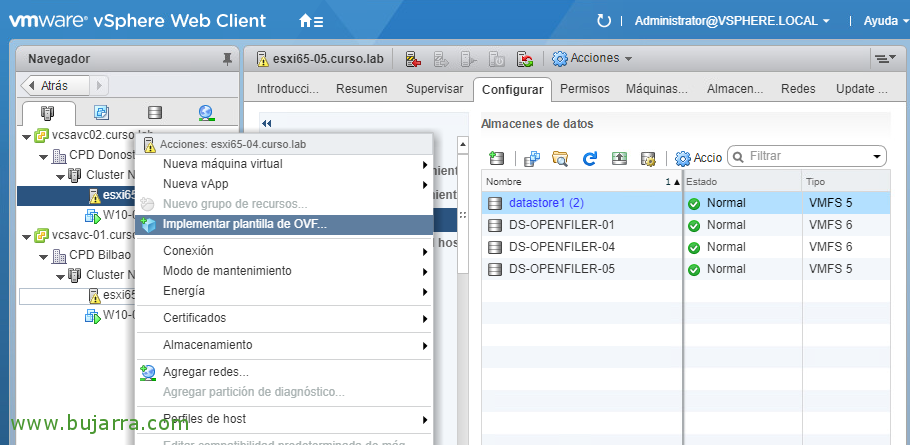Click the disconnect host toolbar icon

click(413, 59)
